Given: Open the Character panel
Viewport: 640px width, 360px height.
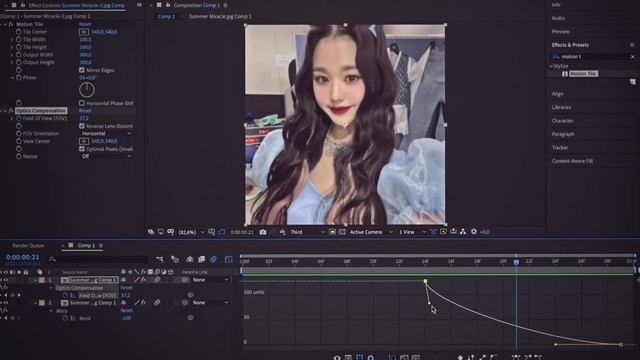Looking at the screenshot, I should tap(562, 121).
